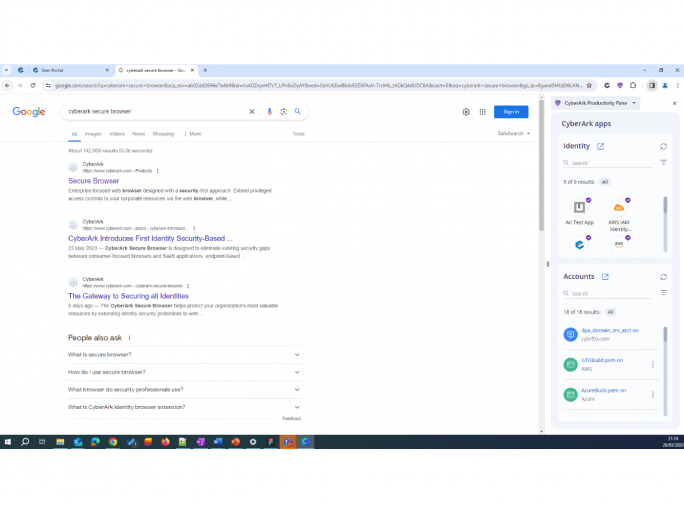Open File Explorer from the taskbar
The height and width of the screenshot is (513, 684).
(60, 442)
